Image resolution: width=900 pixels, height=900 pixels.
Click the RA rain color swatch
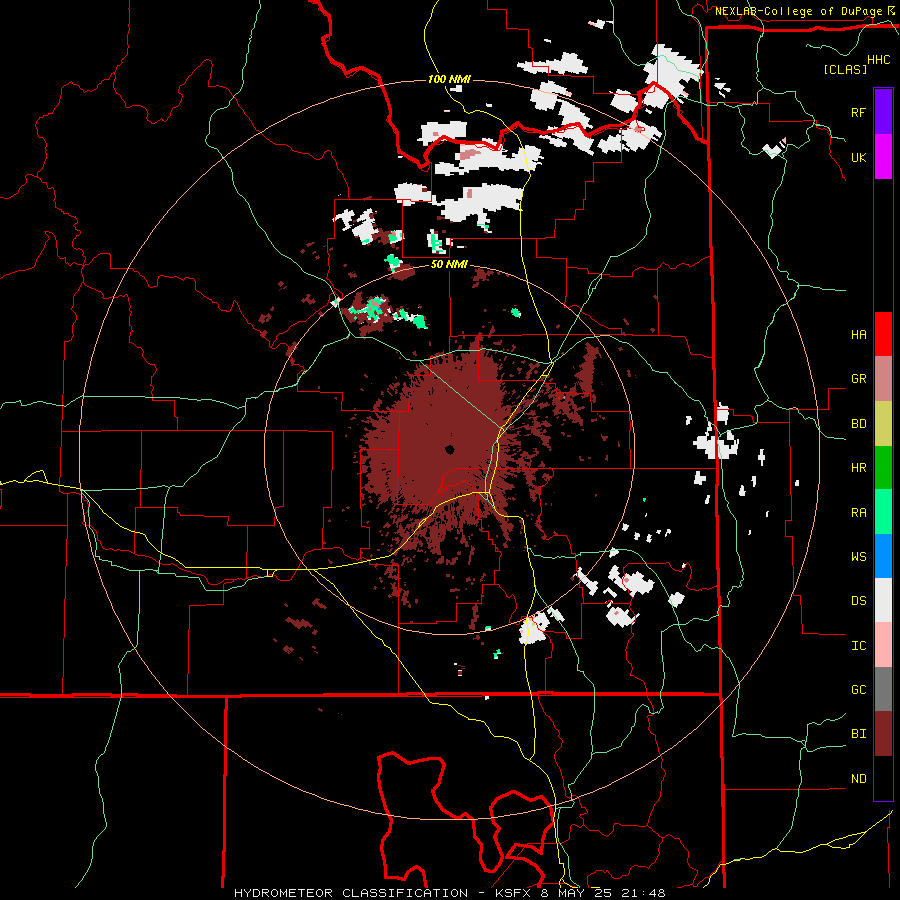pos(883,511)
